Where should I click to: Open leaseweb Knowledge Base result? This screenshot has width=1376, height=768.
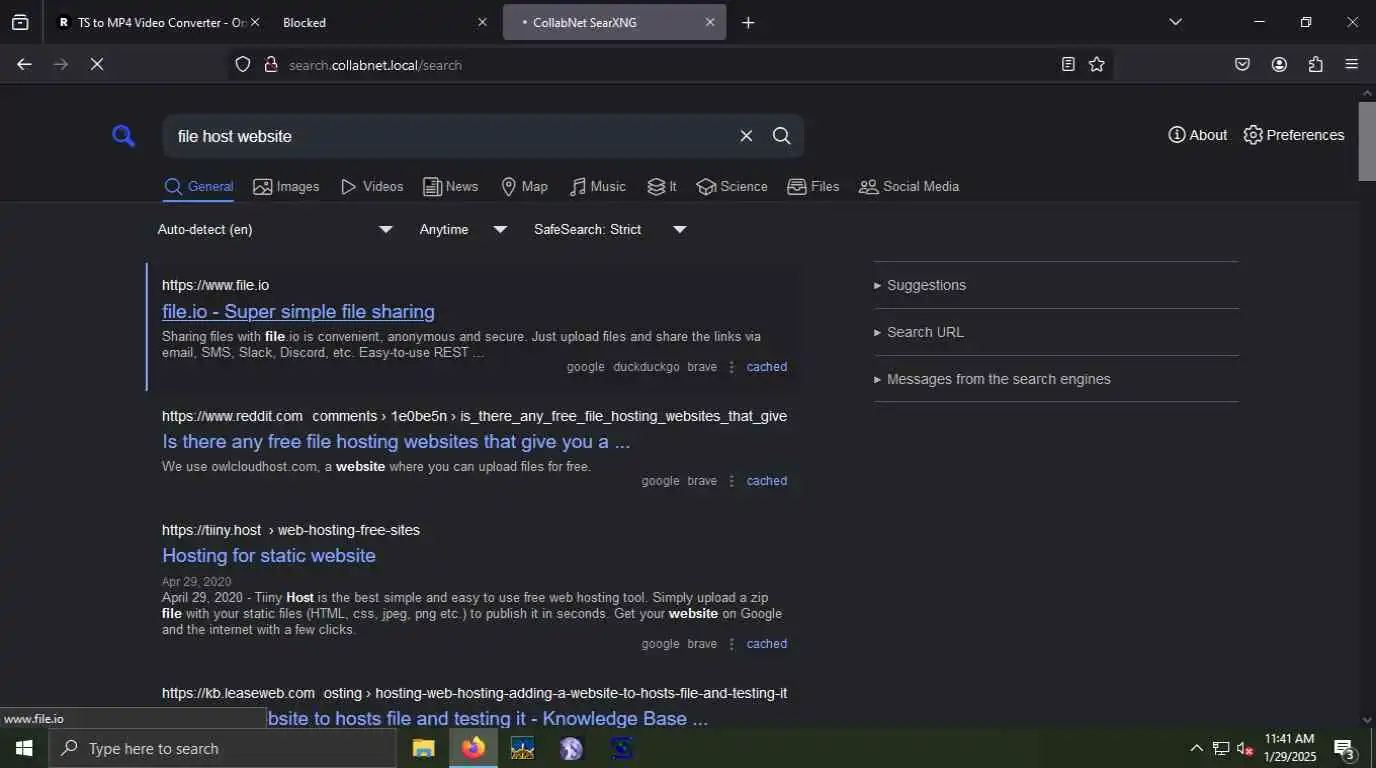[x=488, y=719]
